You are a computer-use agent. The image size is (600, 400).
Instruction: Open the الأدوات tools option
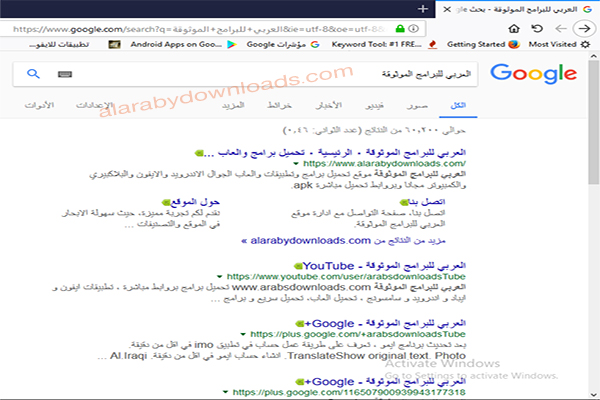tap(39, 105)
